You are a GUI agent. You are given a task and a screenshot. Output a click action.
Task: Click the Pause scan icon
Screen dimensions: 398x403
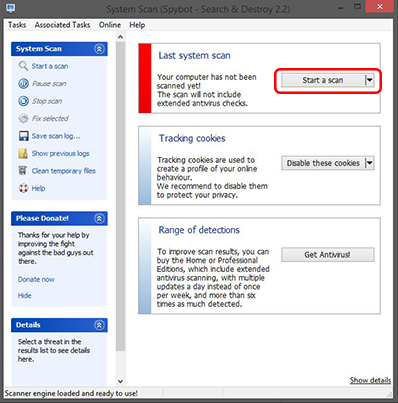(x=23, y=83)
